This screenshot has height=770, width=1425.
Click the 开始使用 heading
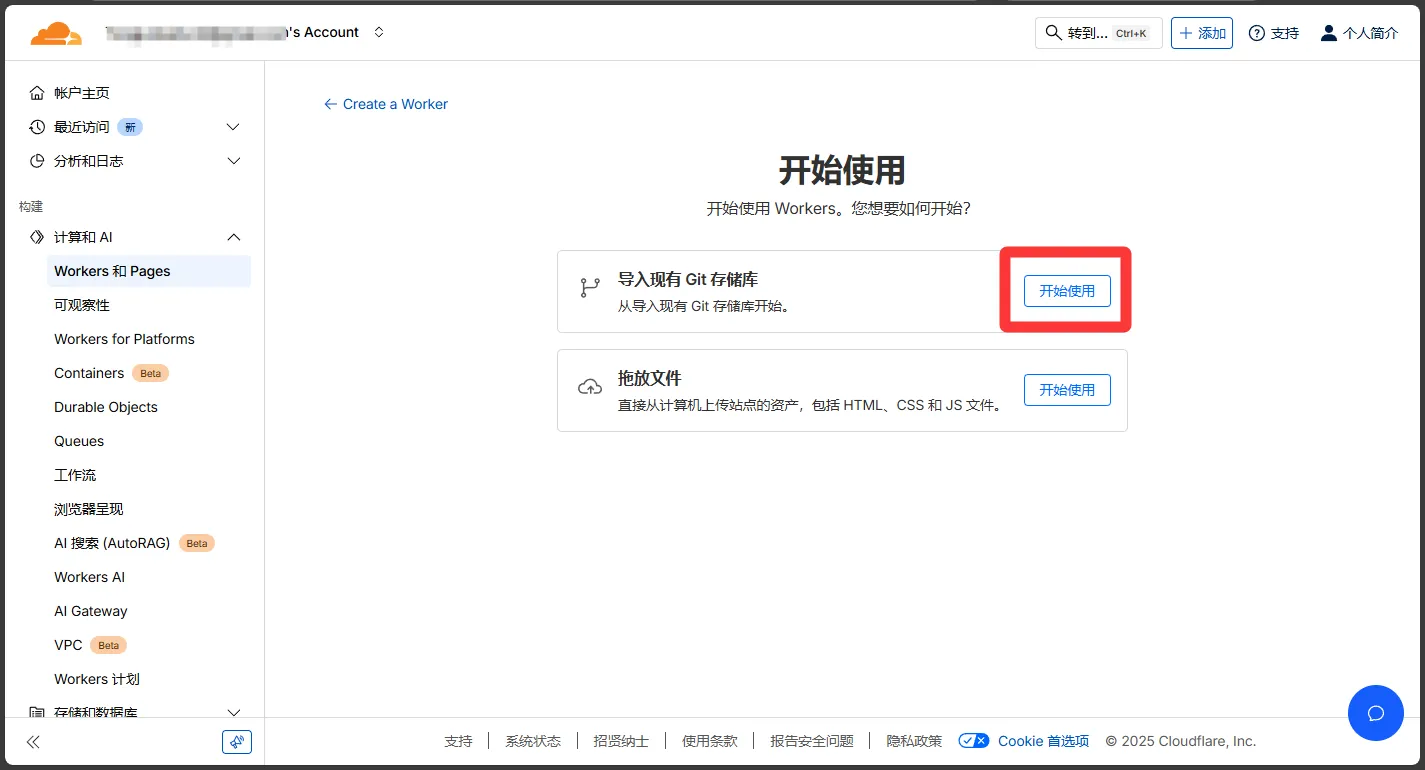click(x=842, y=171)
